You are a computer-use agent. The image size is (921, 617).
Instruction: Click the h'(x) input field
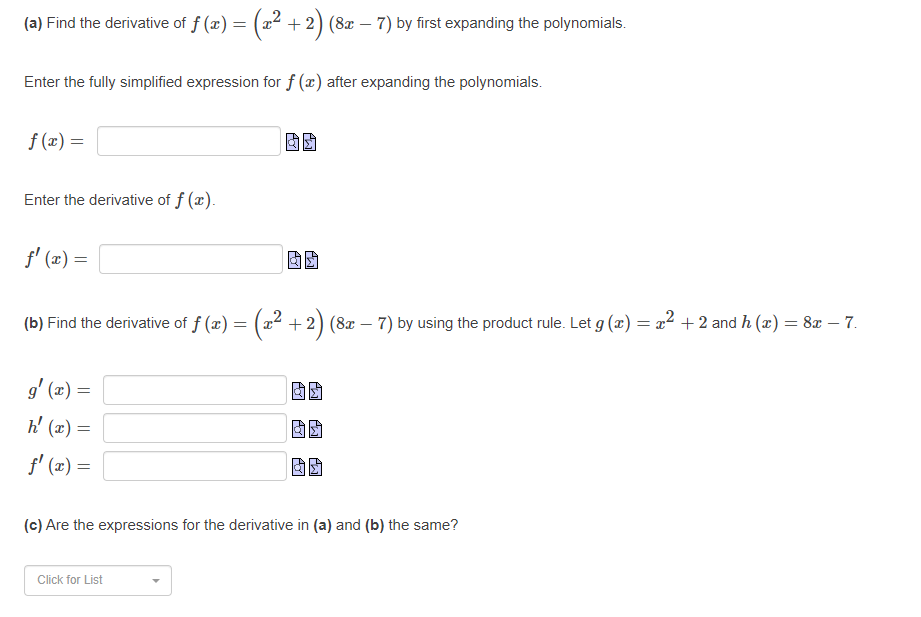[194, 428]
